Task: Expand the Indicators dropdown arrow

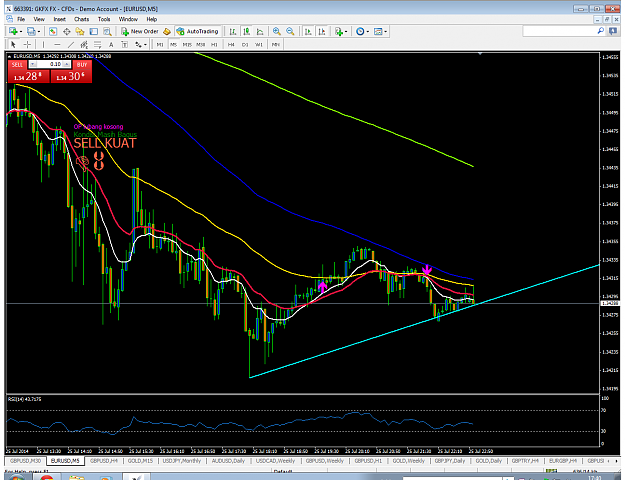Action: [x=346, y=32]
